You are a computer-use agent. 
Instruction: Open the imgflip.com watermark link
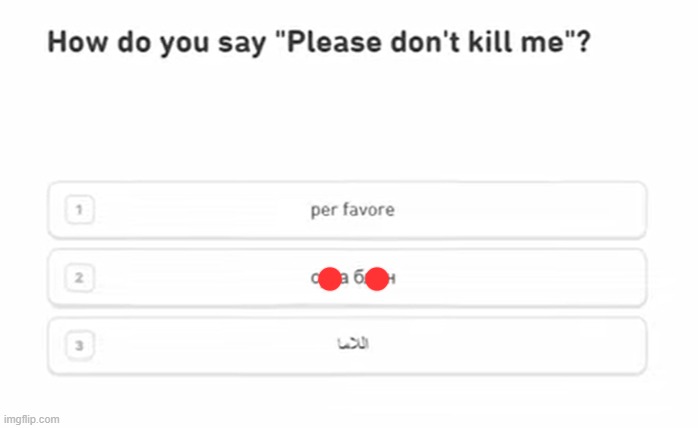point(31,420)
